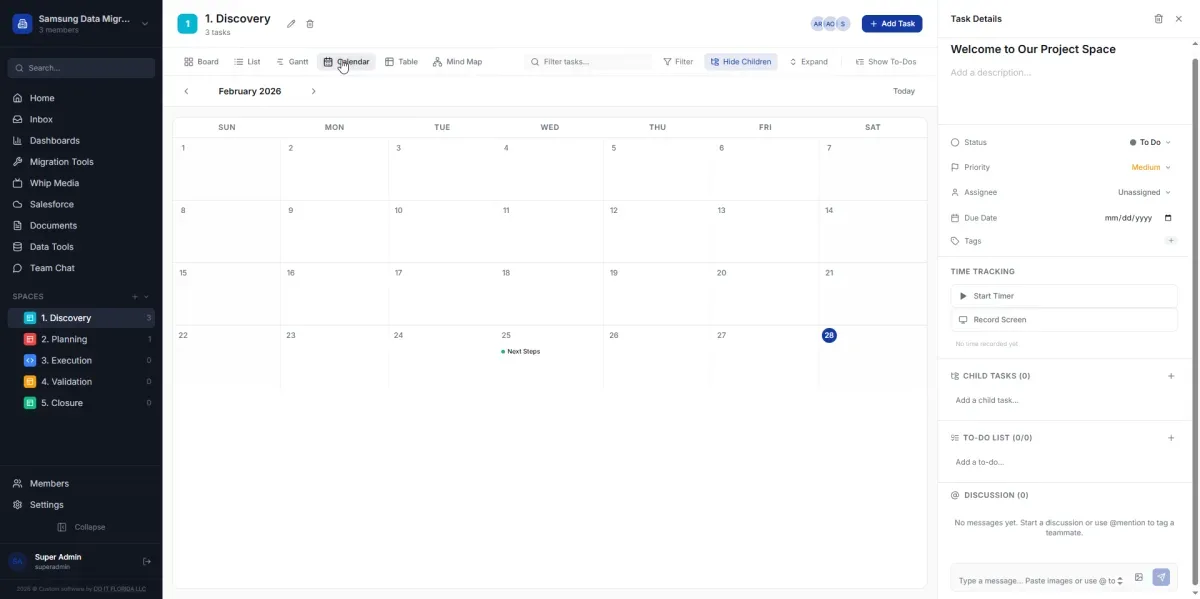Open the Status To Do dropdown
The height and width of the screenshot is (599, 1200).
pyautogui.click(x=1150, y=143)
